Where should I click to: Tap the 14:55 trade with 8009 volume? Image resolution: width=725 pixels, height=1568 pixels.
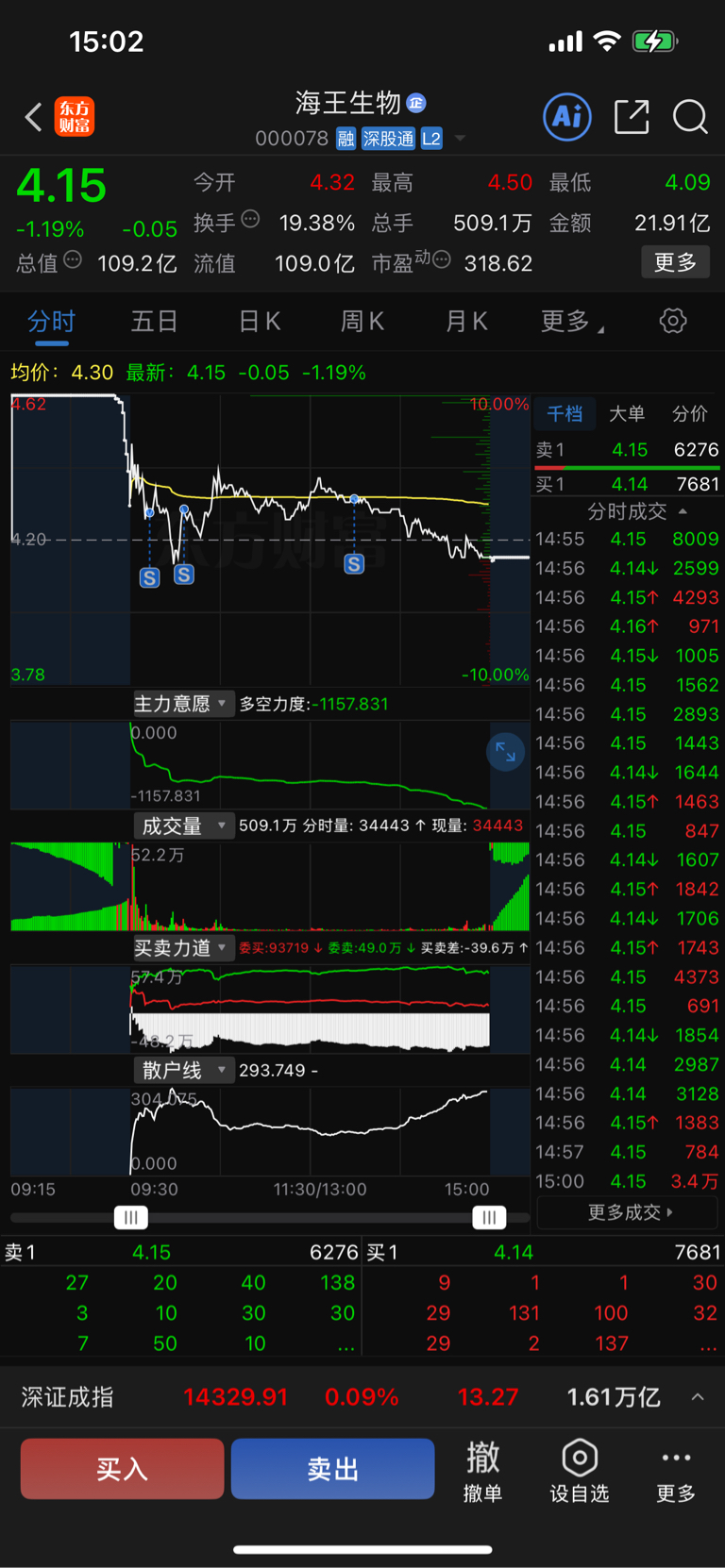(x=628, y=539)
